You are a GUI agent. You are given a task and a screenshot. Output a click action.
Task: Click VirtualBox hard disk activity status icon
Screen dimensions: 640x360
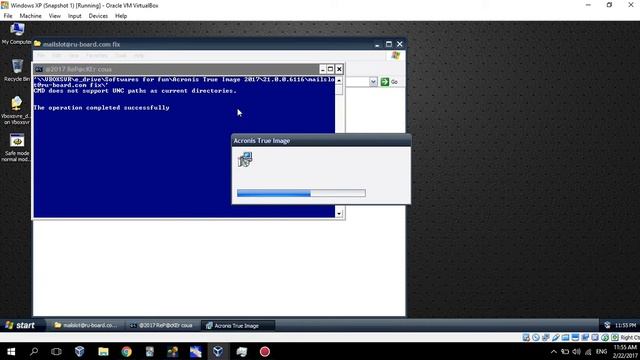pos(526,338)
